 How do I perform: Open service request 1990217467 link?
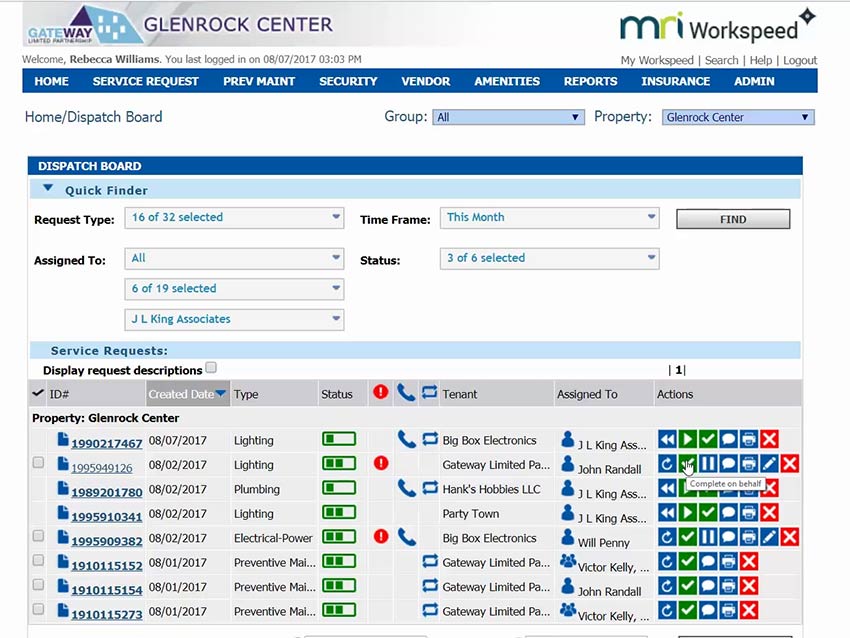(107, 443)
